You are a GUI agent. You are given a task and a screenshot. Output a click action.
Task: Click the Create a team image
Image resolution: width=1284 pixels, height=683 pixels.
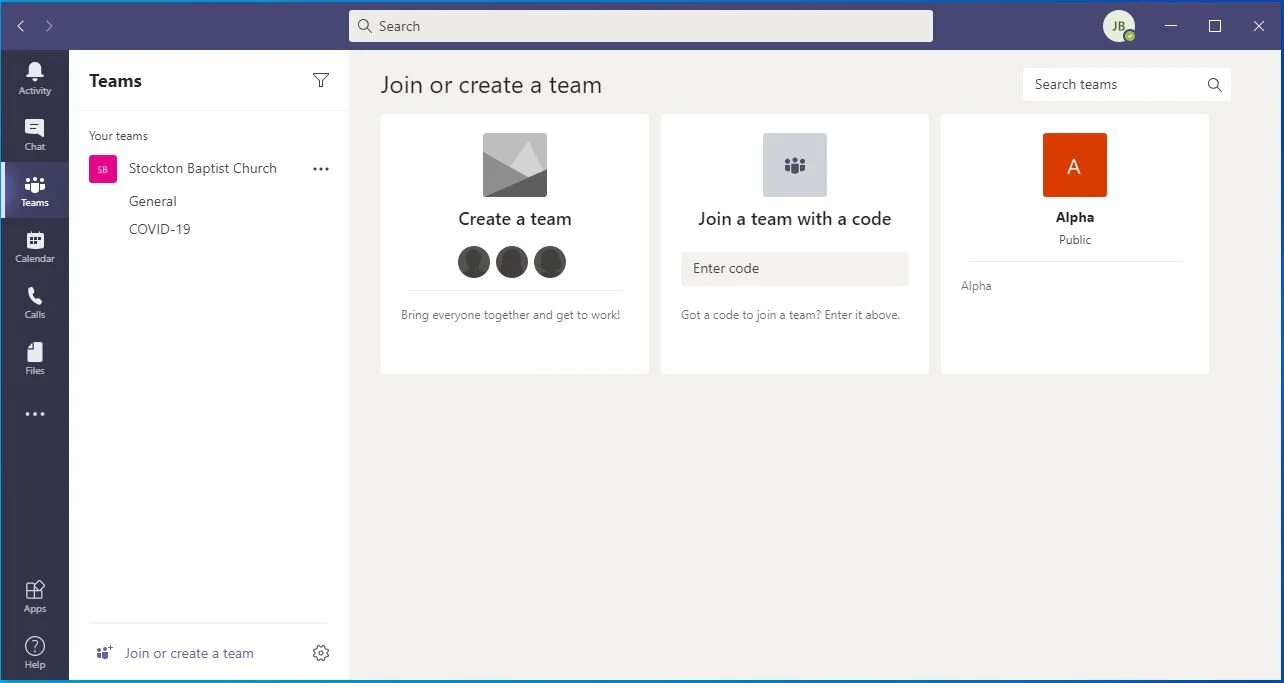click(515, 165)
